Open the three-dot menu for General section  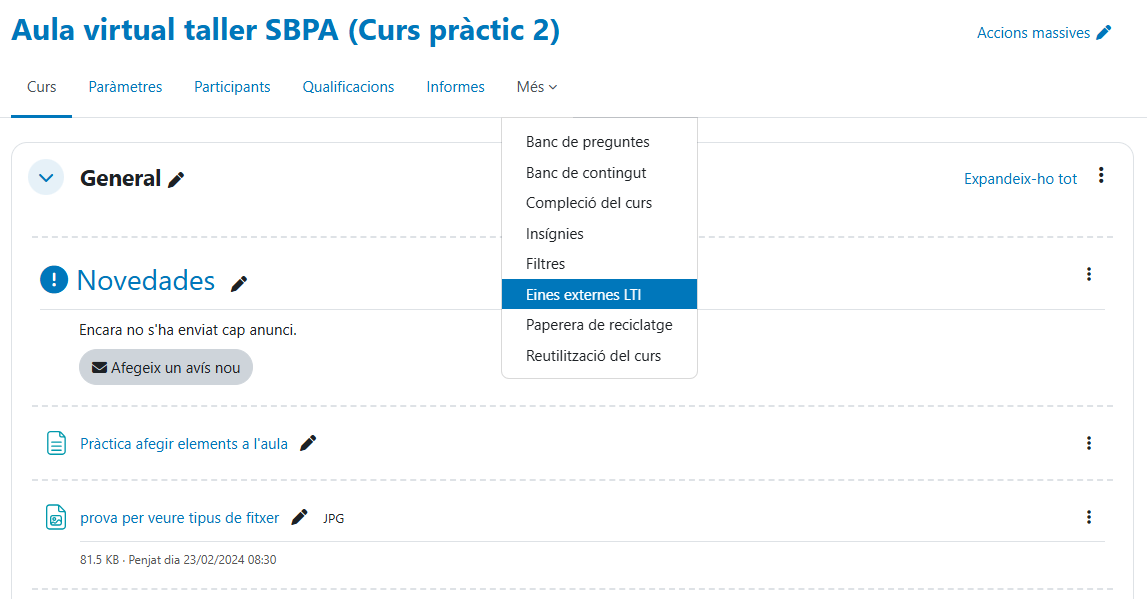click(1101, 176)
